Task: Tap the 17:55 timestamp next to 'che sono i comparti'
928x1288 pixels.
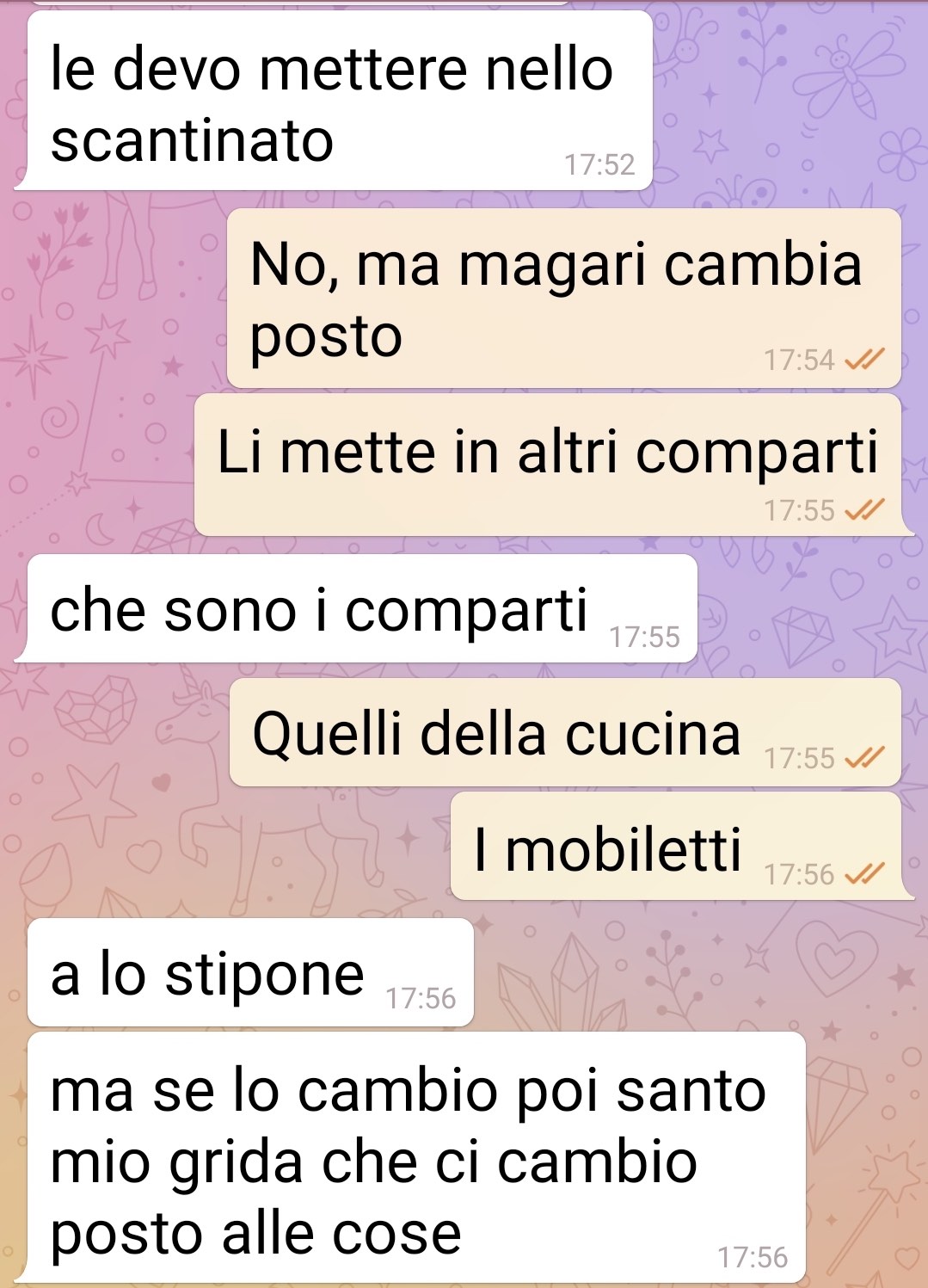Action: 645,638
